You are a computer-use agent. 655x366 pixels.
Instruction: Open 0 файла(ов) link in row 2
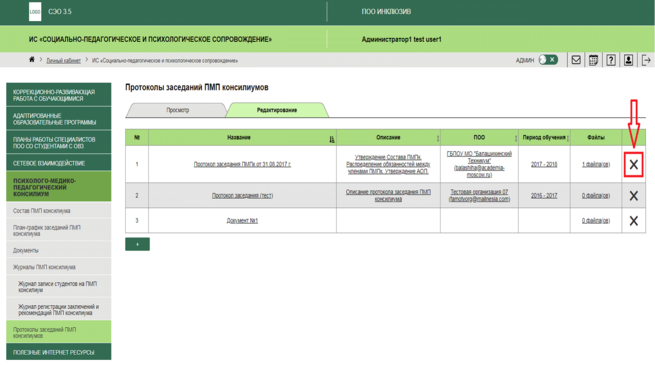(596, 196)
